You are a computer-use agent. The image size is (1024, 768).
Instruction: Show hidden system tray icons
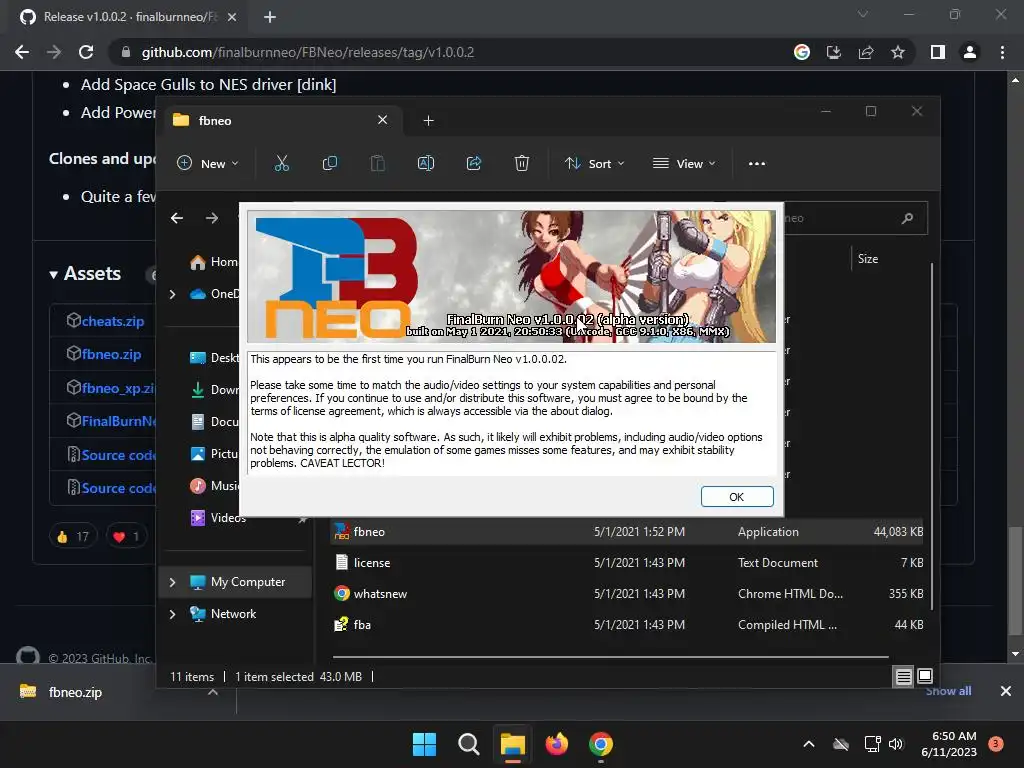coord(808,744)
